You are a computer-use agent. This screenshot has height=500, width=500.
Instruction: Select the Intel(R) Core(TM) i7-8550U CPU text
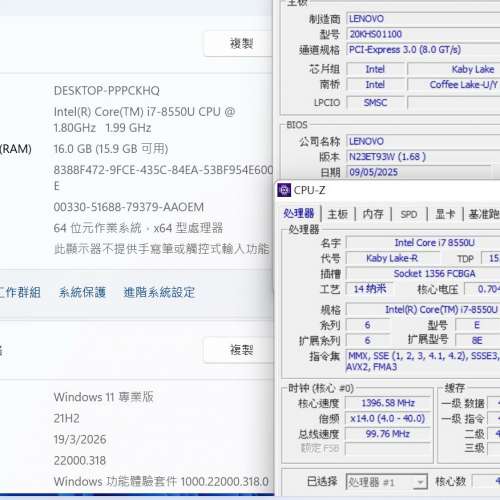[144, 119]
